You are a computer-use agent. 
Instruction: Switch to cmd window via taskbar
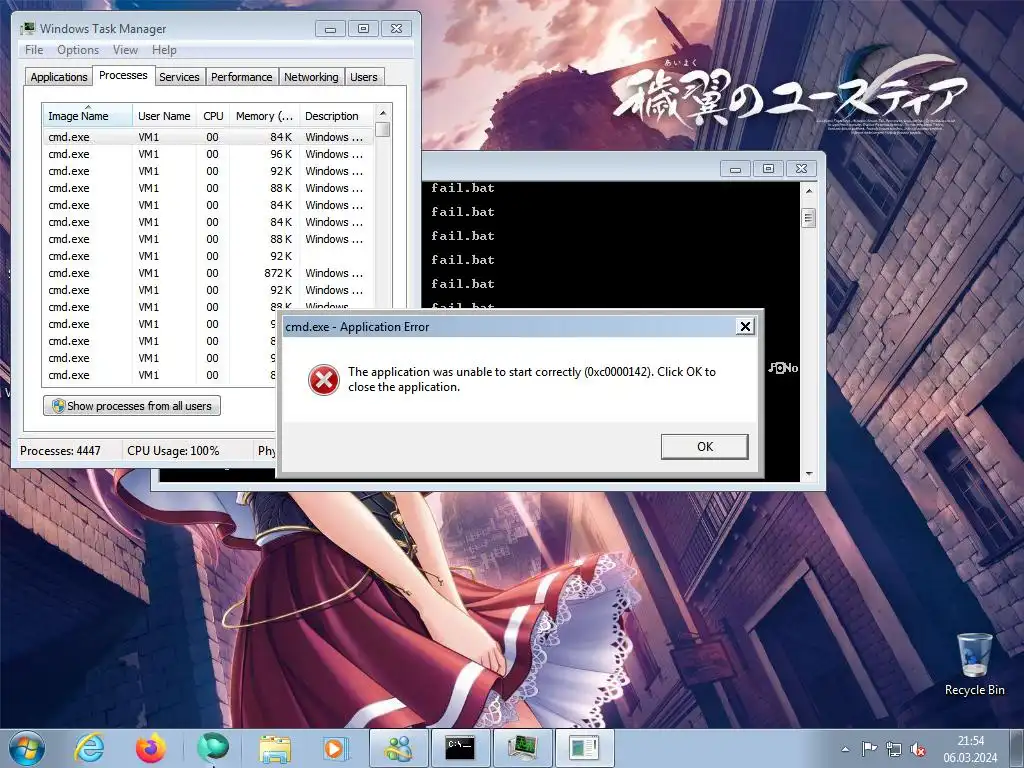coord(460,748)
